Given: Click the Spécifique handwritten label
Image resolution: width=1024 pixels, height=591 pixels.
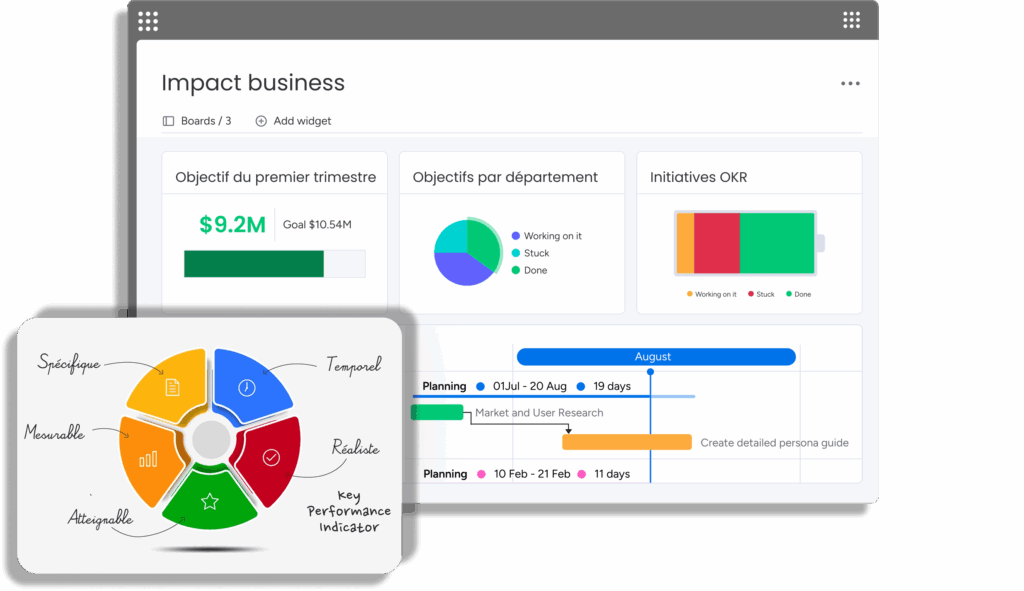Looking at the screenshot, I should point(69,363).
